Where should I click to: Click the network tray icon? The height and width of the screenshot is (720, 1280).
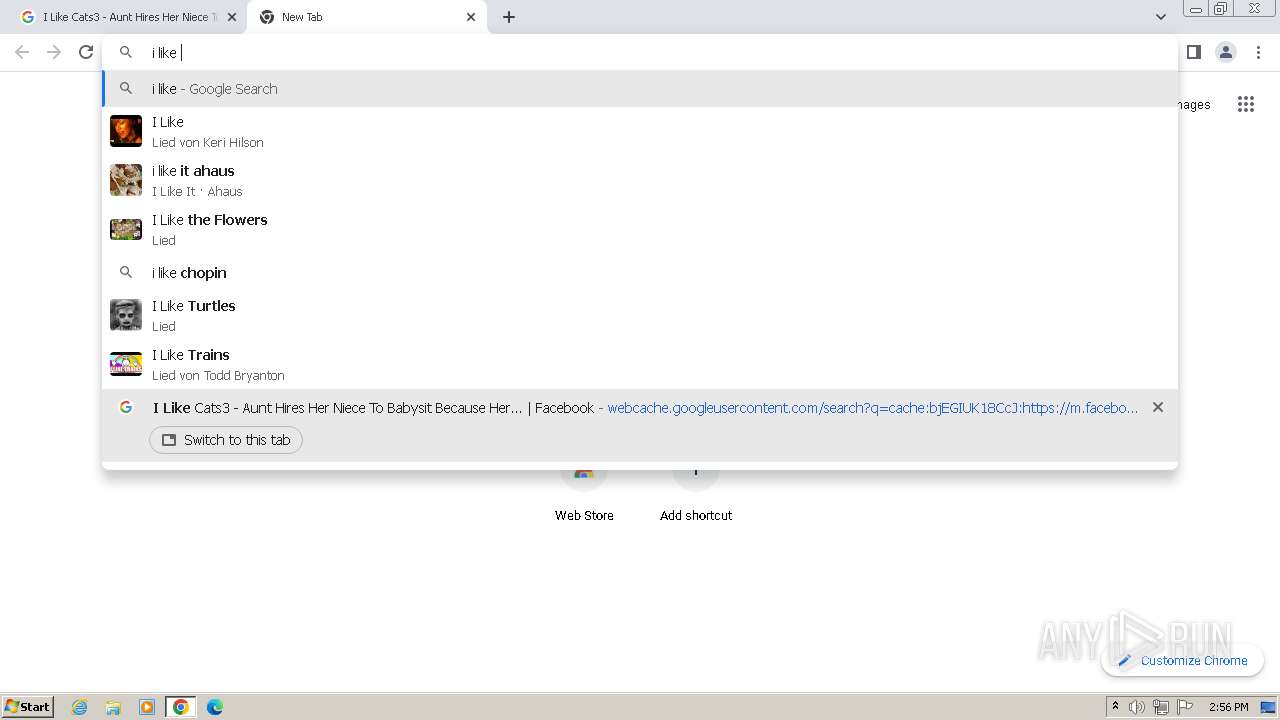pos(1161,707)
